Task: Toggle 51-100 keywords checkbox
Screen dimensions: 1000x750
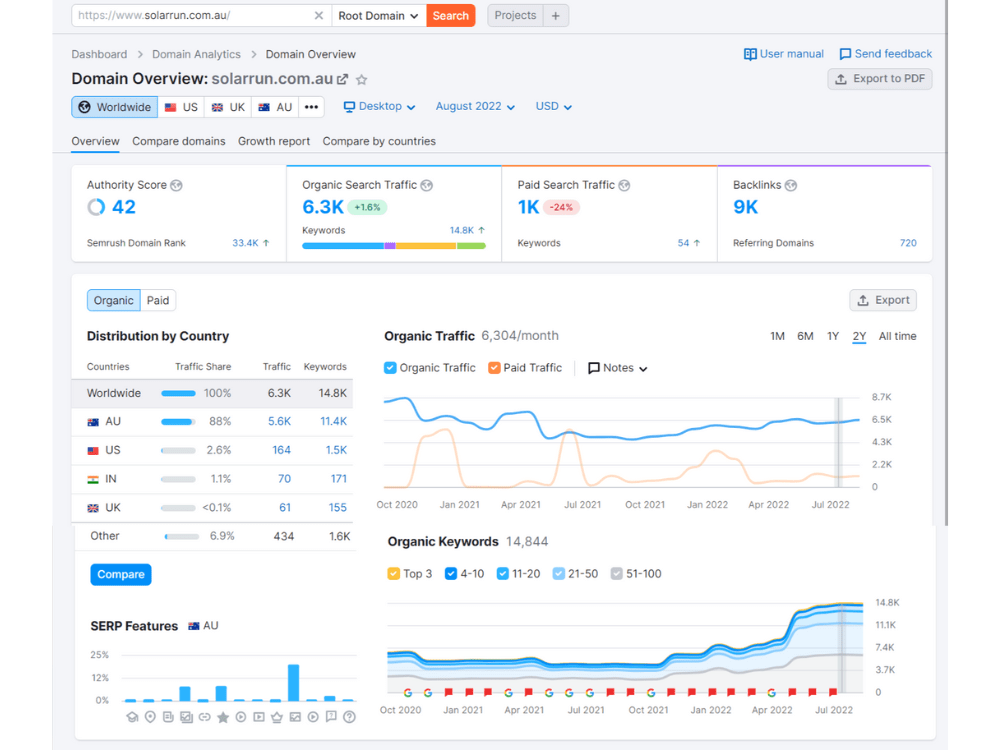Action: point(617,573)
